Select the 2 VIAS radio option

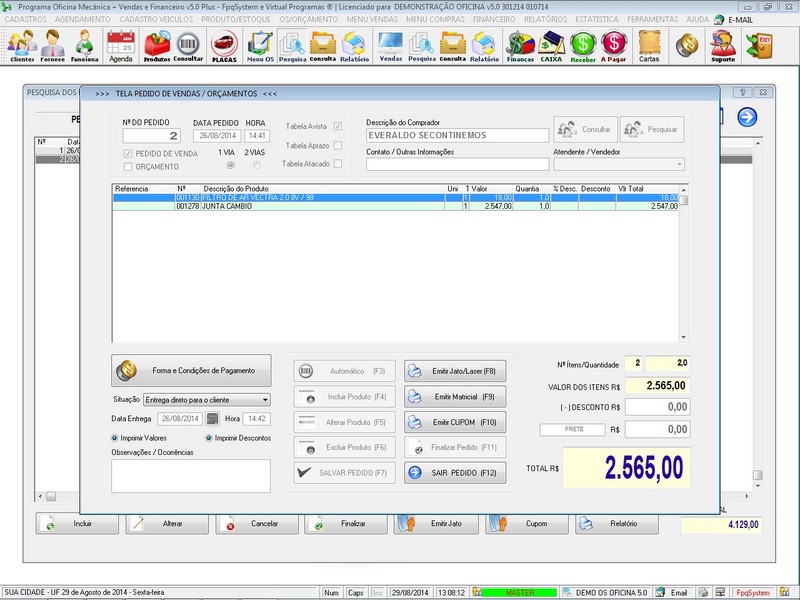[x=257, y=165]
